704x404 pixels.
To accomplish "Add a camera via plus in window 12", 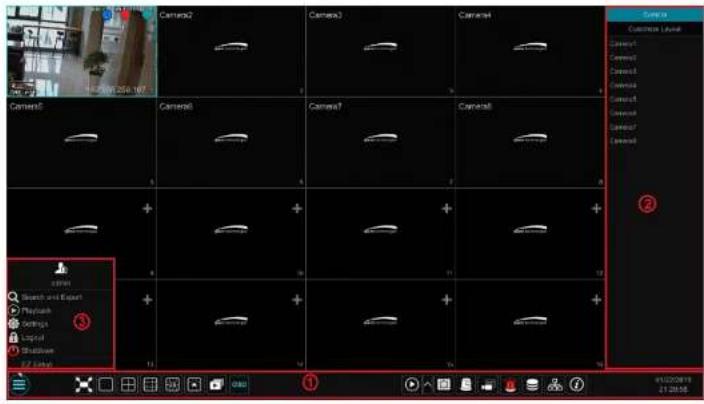I will [596, 208].
